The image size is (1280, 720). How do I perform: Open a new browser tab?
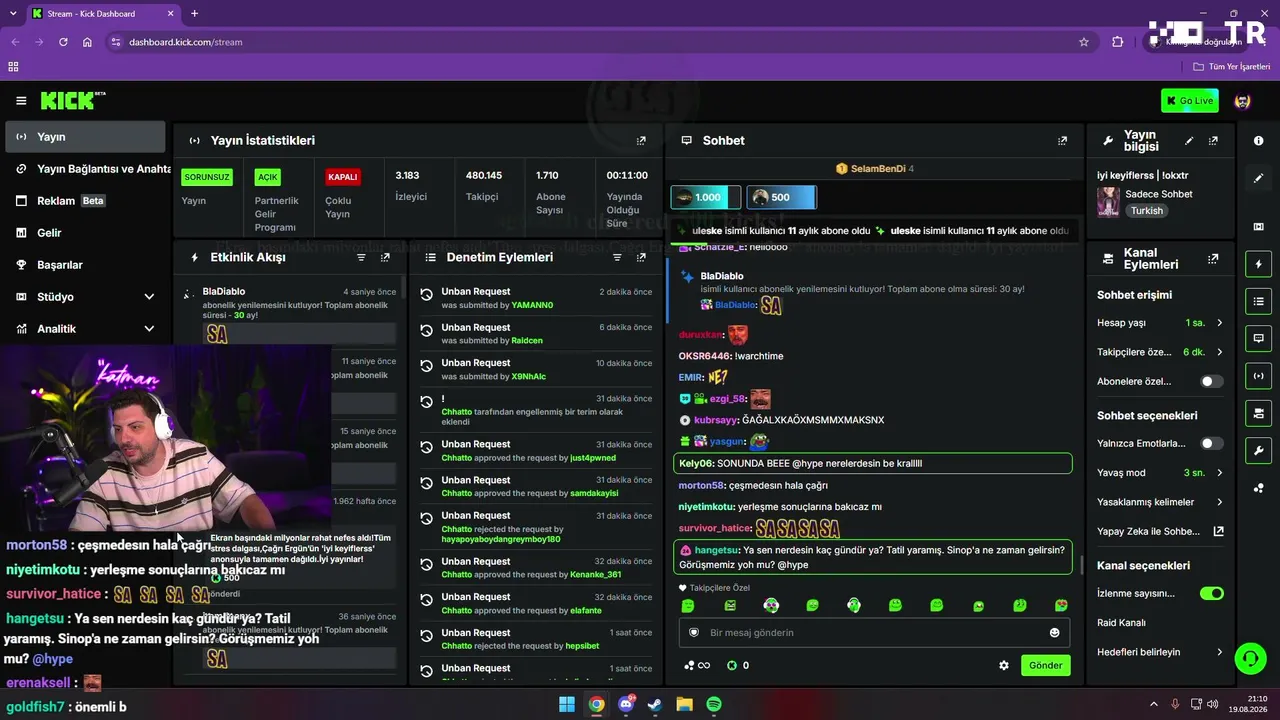coord(194,14)
